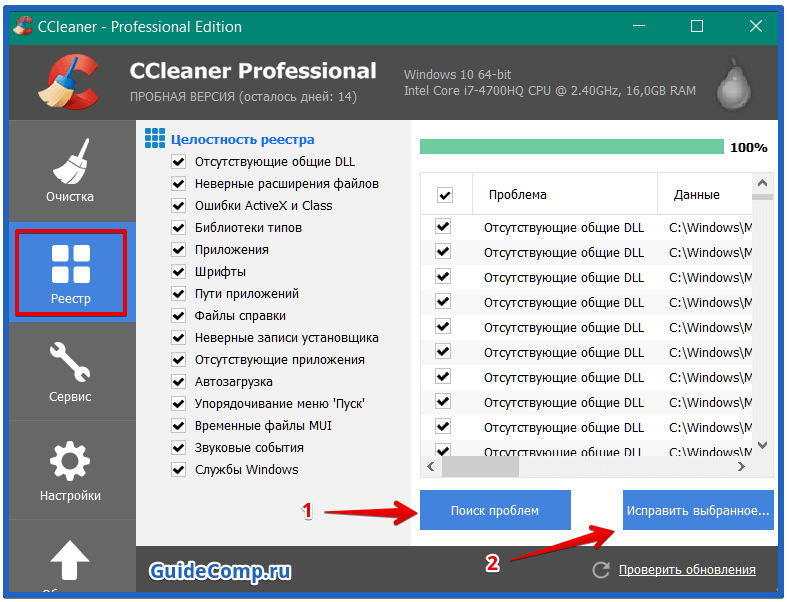Click the 100% green progress bar
This screenshot has width=789, height=602.
pos(572,147)
